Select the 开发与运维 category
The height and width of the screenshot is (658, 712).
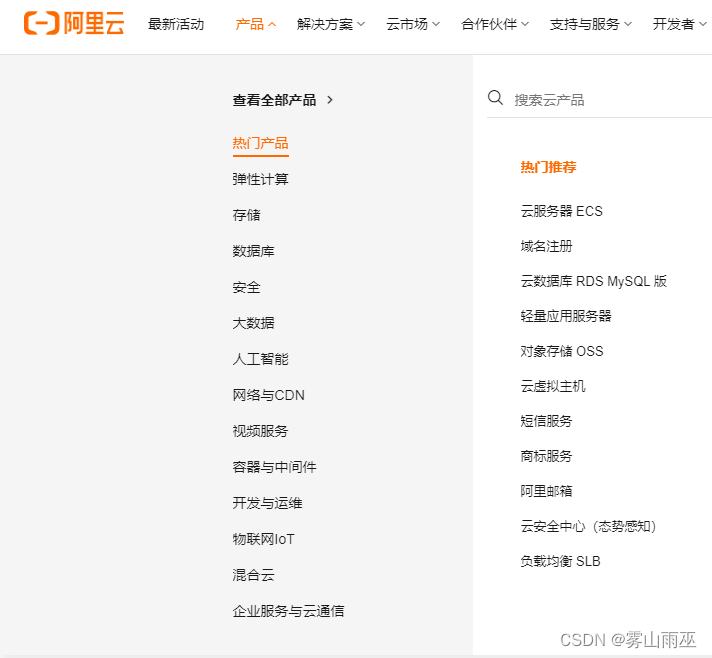(267, 503)
